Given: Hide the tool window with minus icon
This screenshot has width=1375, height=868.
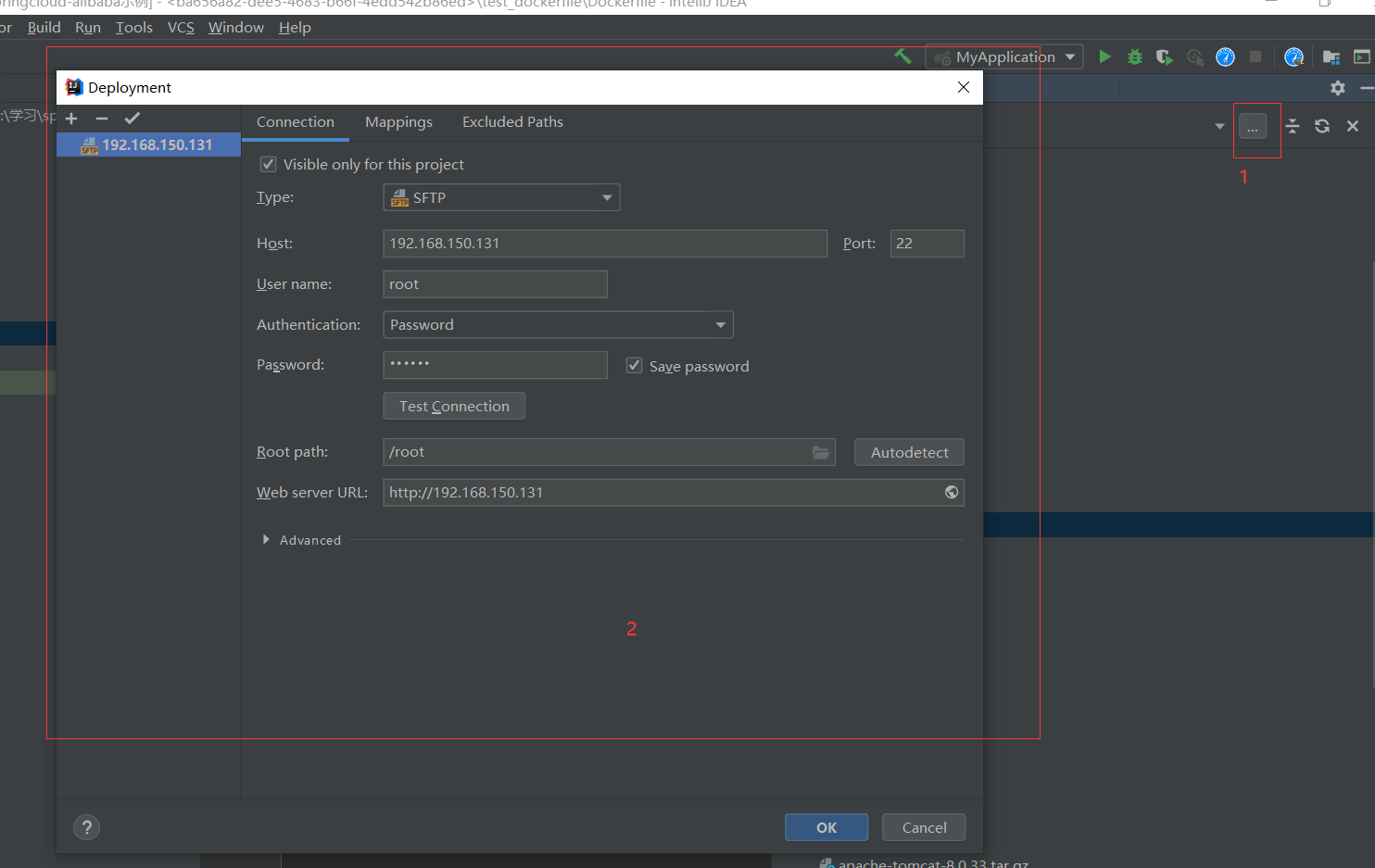Looking at the screenshot, I should [1367, 88].
